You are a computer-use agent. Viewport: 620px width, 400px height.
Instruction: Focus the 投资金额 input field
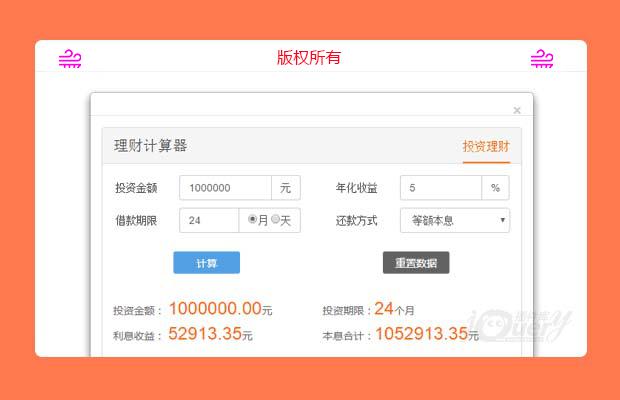coord(225,188)
